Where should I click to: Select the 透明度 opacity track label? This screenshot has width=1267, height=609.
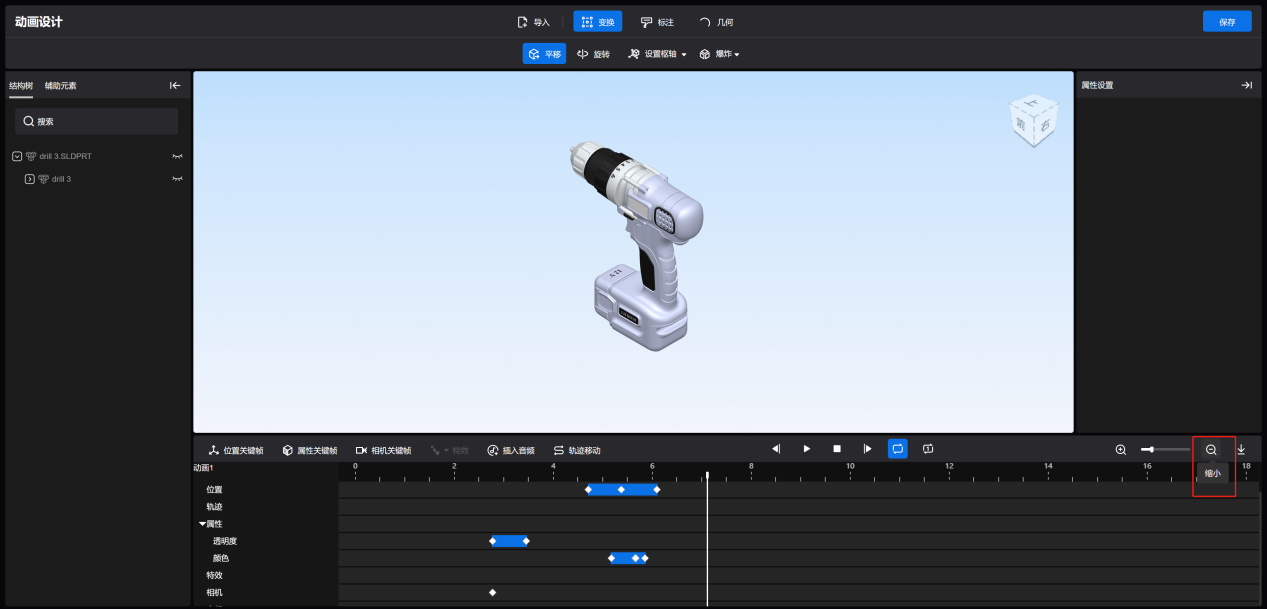pyautogui.click(x=225, y=541)
